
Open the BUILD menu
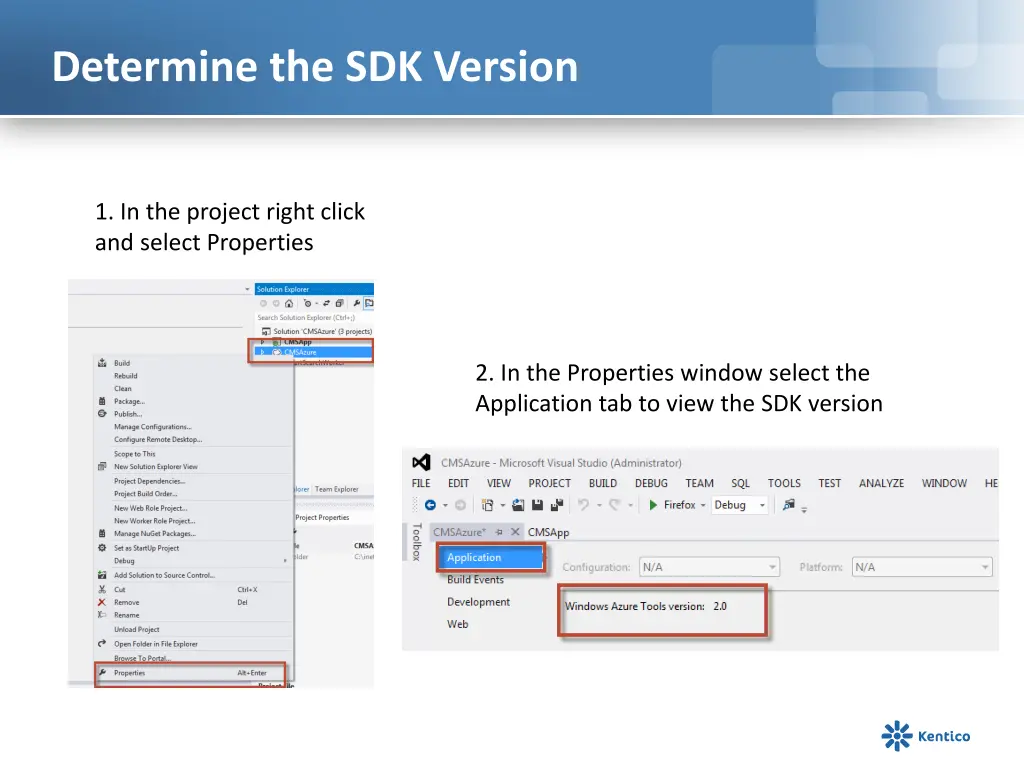[603, 483]
